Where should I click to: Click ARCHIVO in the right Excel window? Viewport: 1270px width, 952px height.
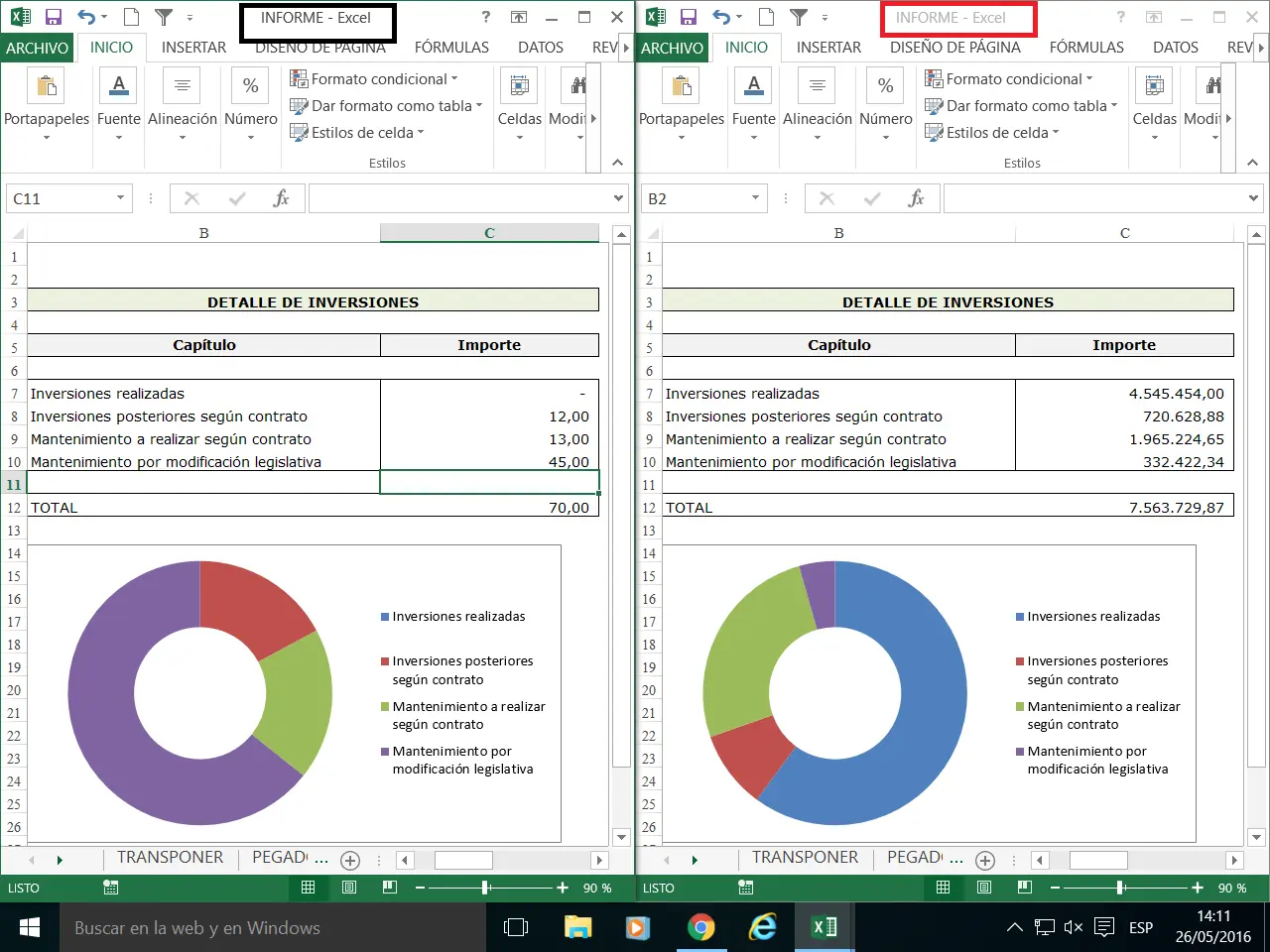point(672,48)
